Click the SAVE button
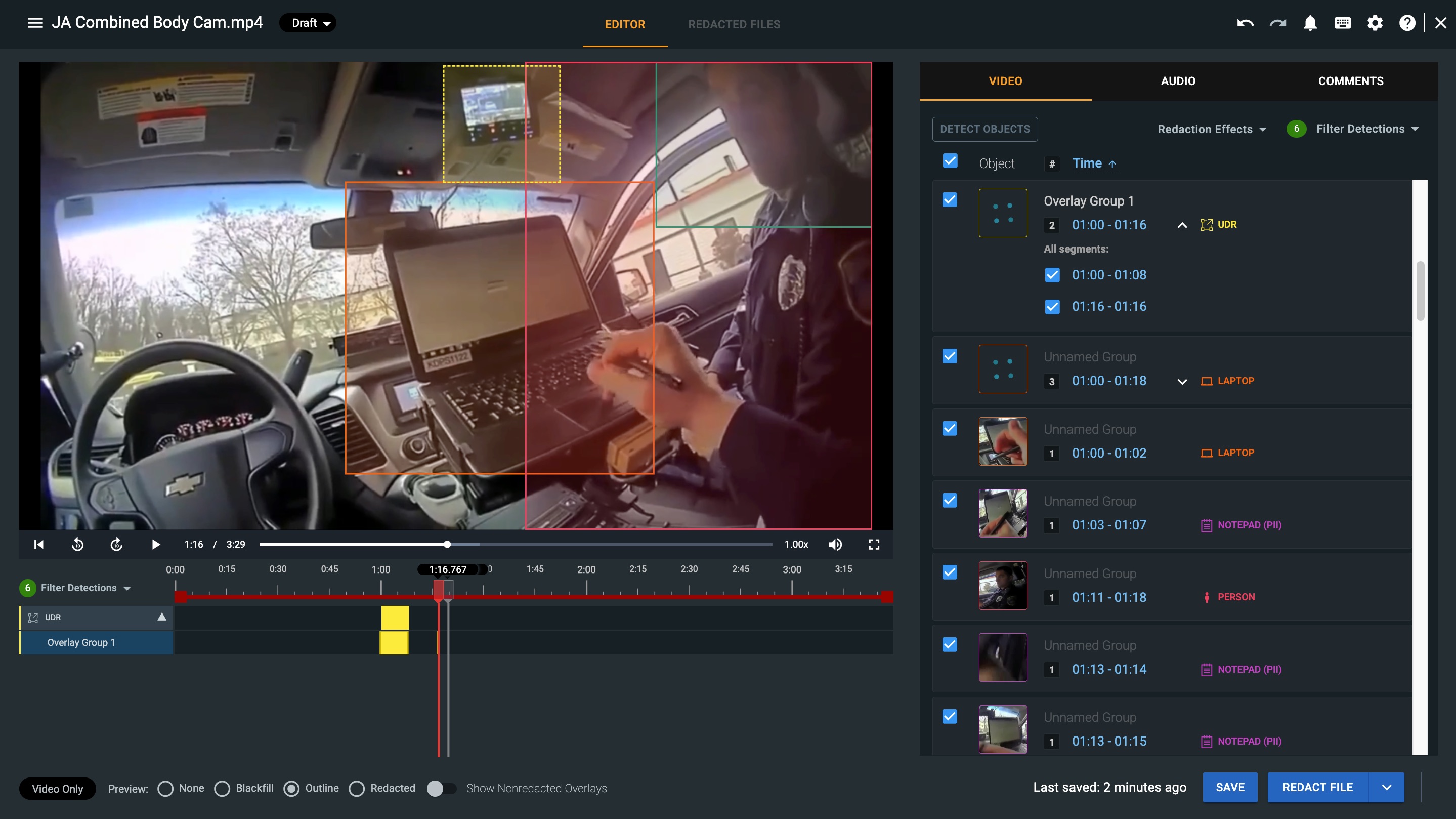Image resolution: width=1456 pixels, height=819 pixels. 1229,787
